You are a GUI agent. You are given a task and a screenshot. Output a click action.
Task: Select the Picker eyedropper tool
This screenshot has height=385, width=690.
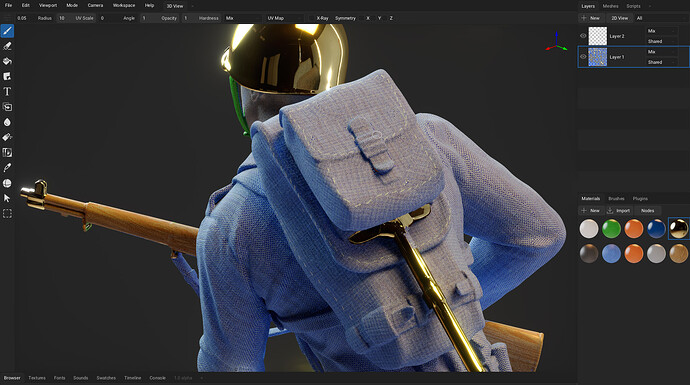pyautogui.click(x=7, y=168)
